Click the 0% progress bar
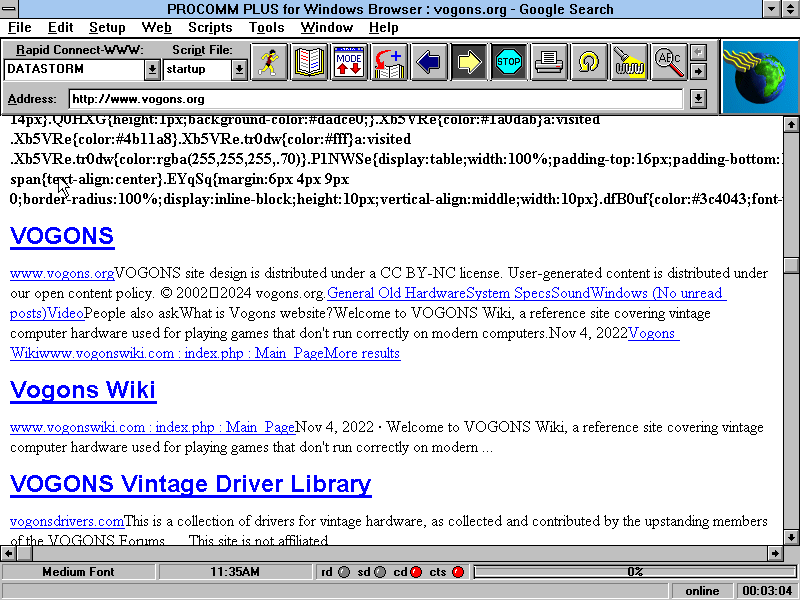The width and height of the screenshot is (800, 600). pyautogui.click(x=635, y=572)
